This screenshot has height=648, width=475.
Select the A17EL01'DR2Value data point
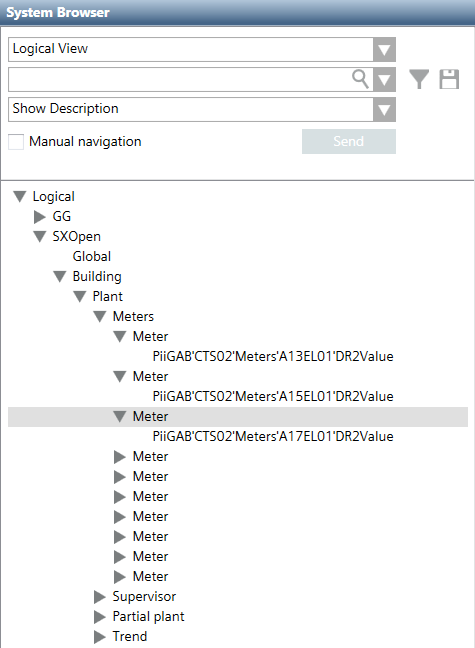point(273,436)
